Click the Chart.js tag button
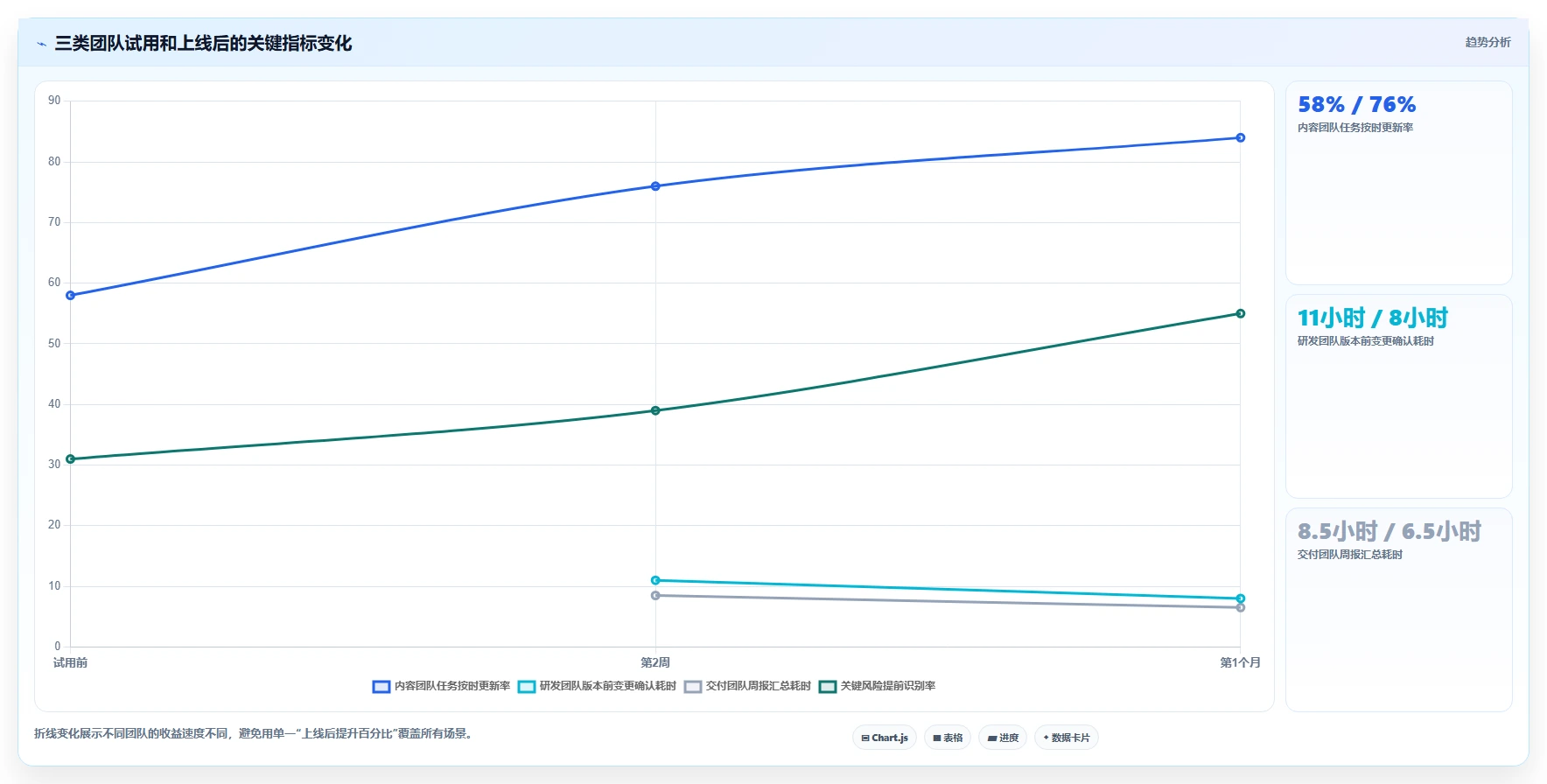Viewport: 1547px width, 784px height. point(885,738)
